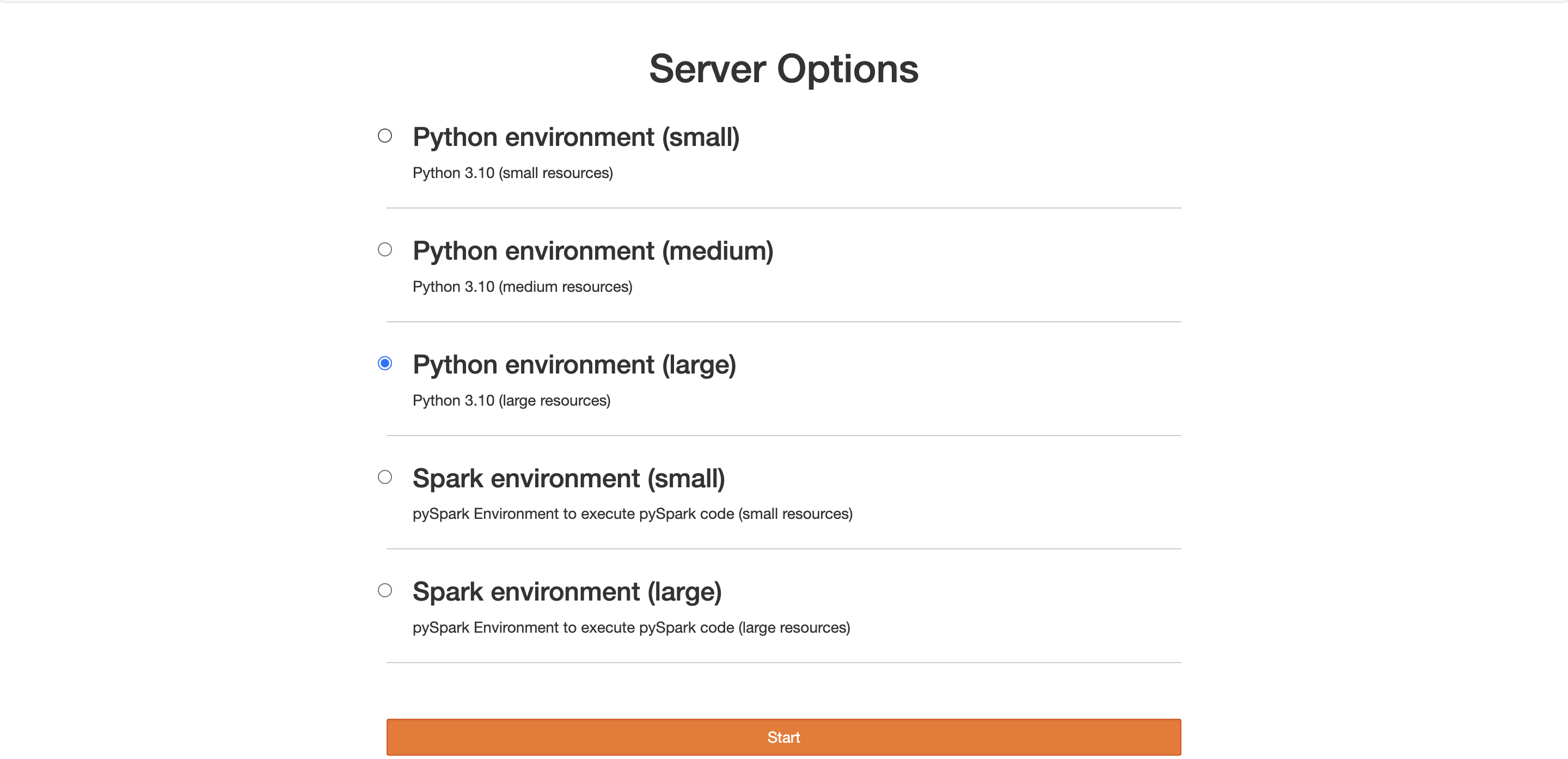Image resolution: width=1568 pixels, height=759 pixels.
Task: Click pySpark description mentioning large resources
Action: tap(631, 628)
